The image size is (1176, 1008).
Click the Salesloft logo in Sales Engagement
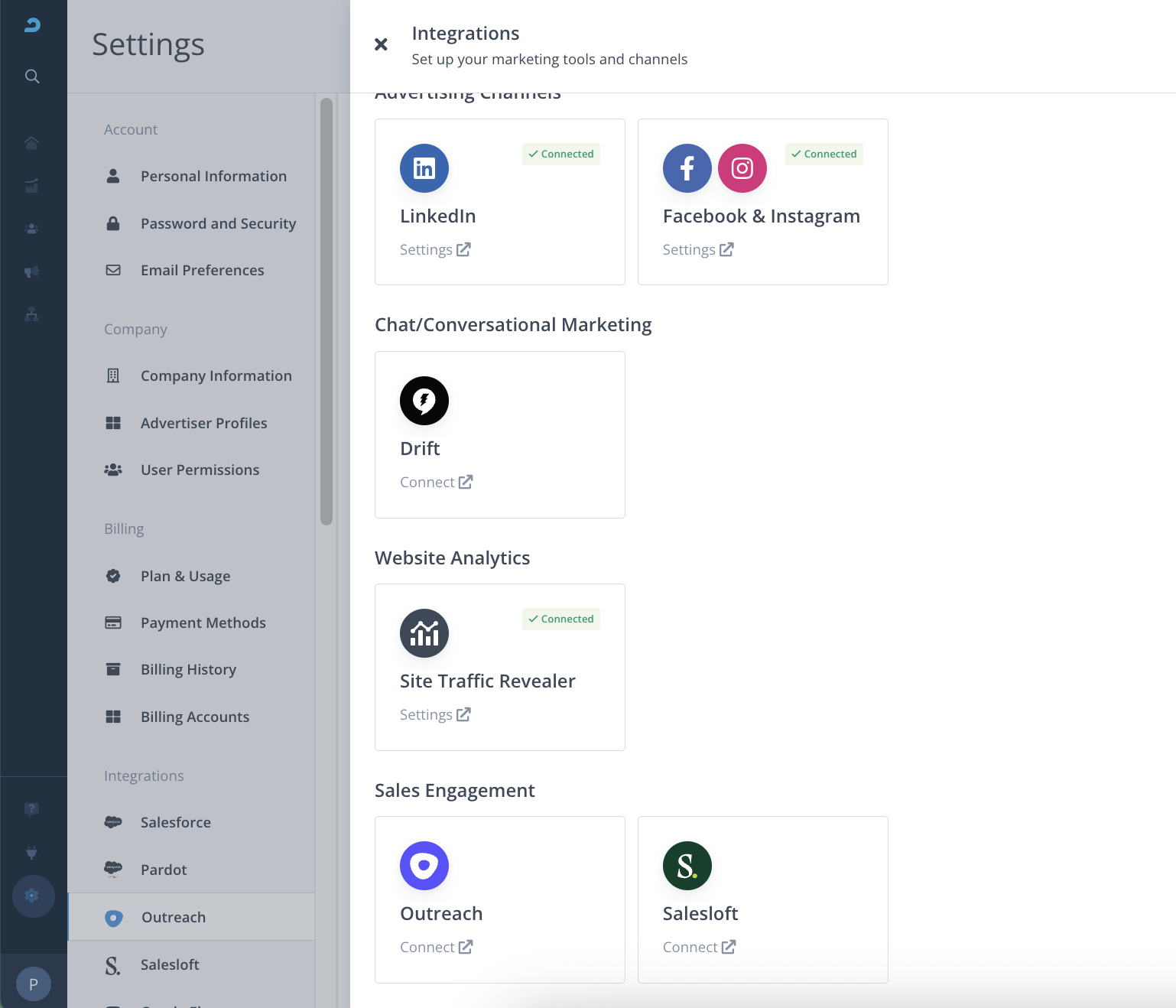[x=687, y=866]
